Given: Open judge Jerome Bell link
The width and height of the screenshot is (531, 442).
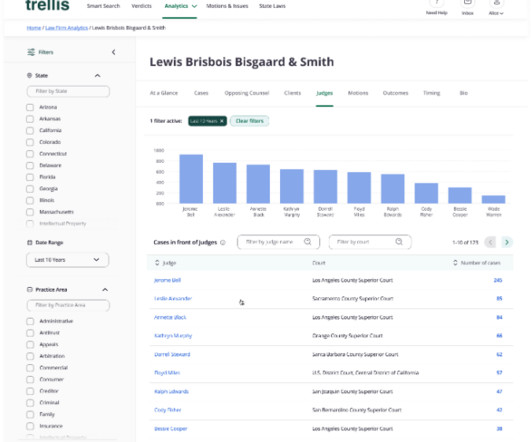Looking at the screenshot, I should (x=167, y=280).
